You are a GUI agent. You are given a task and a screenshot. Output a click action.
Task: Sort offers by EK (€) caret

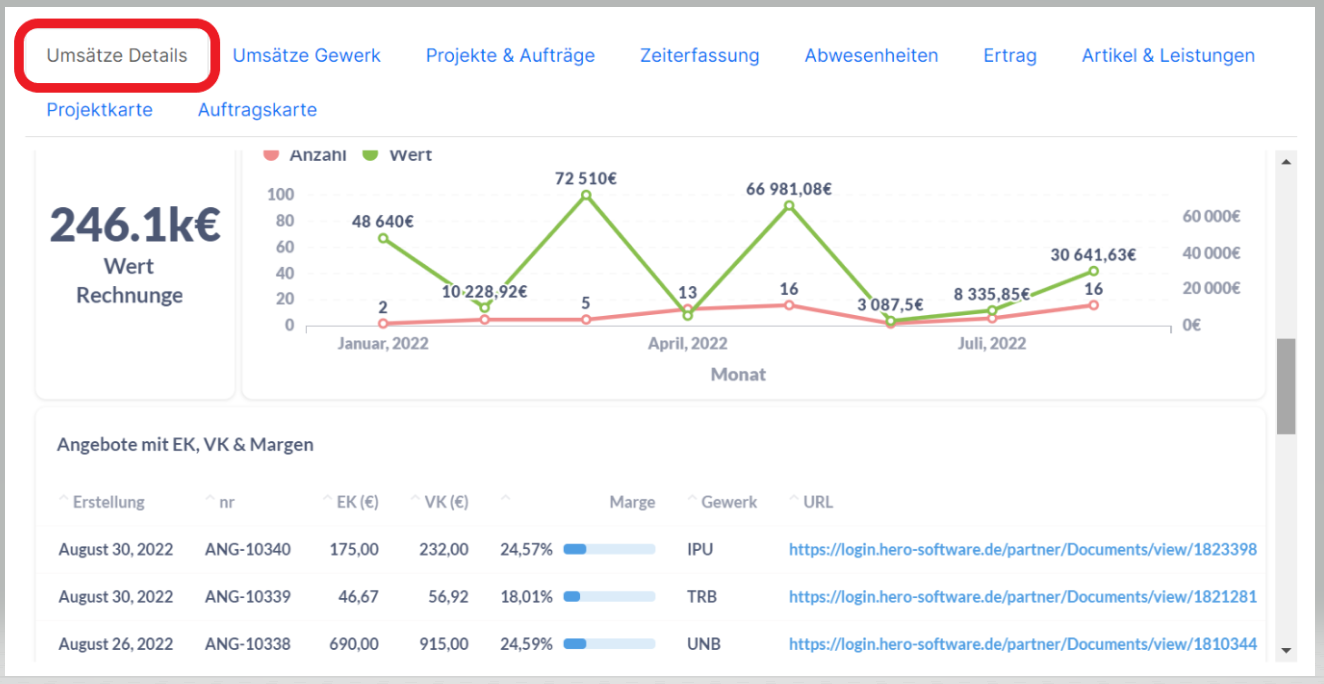coord(327,499)
